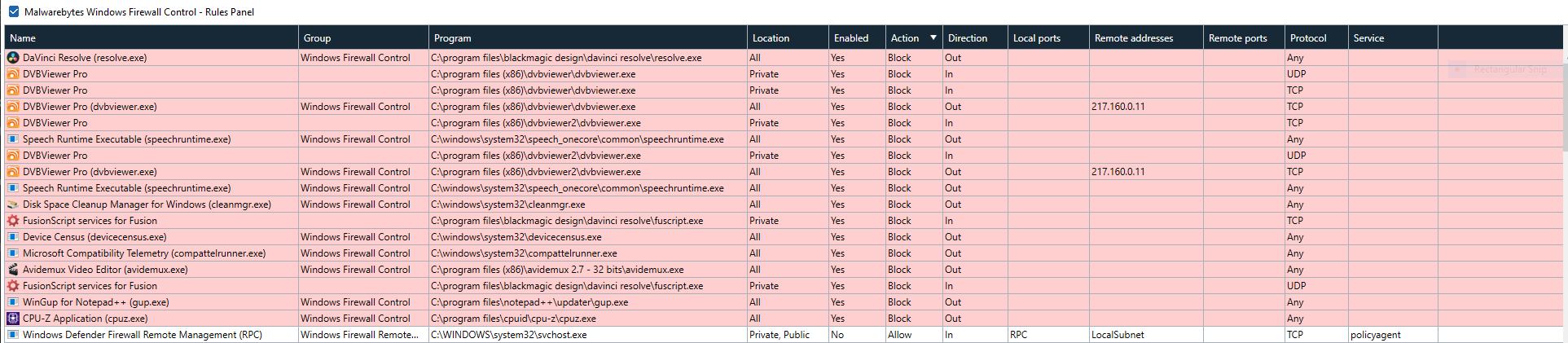
Task: Click the LocalSubnet remote address cell
Action: (x=1146, y=335)
